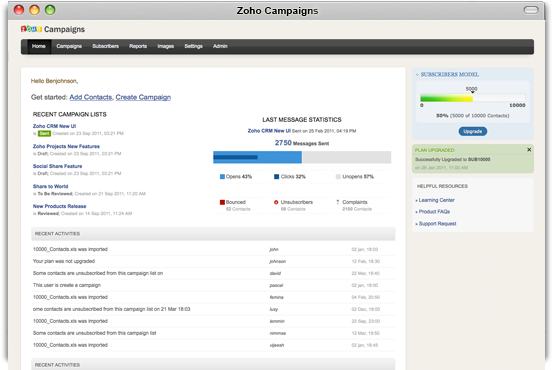Image resolution: width=552 pixels, height=370 pixels.
Task: Click the Add Contacts link
Action: [90, 98]
